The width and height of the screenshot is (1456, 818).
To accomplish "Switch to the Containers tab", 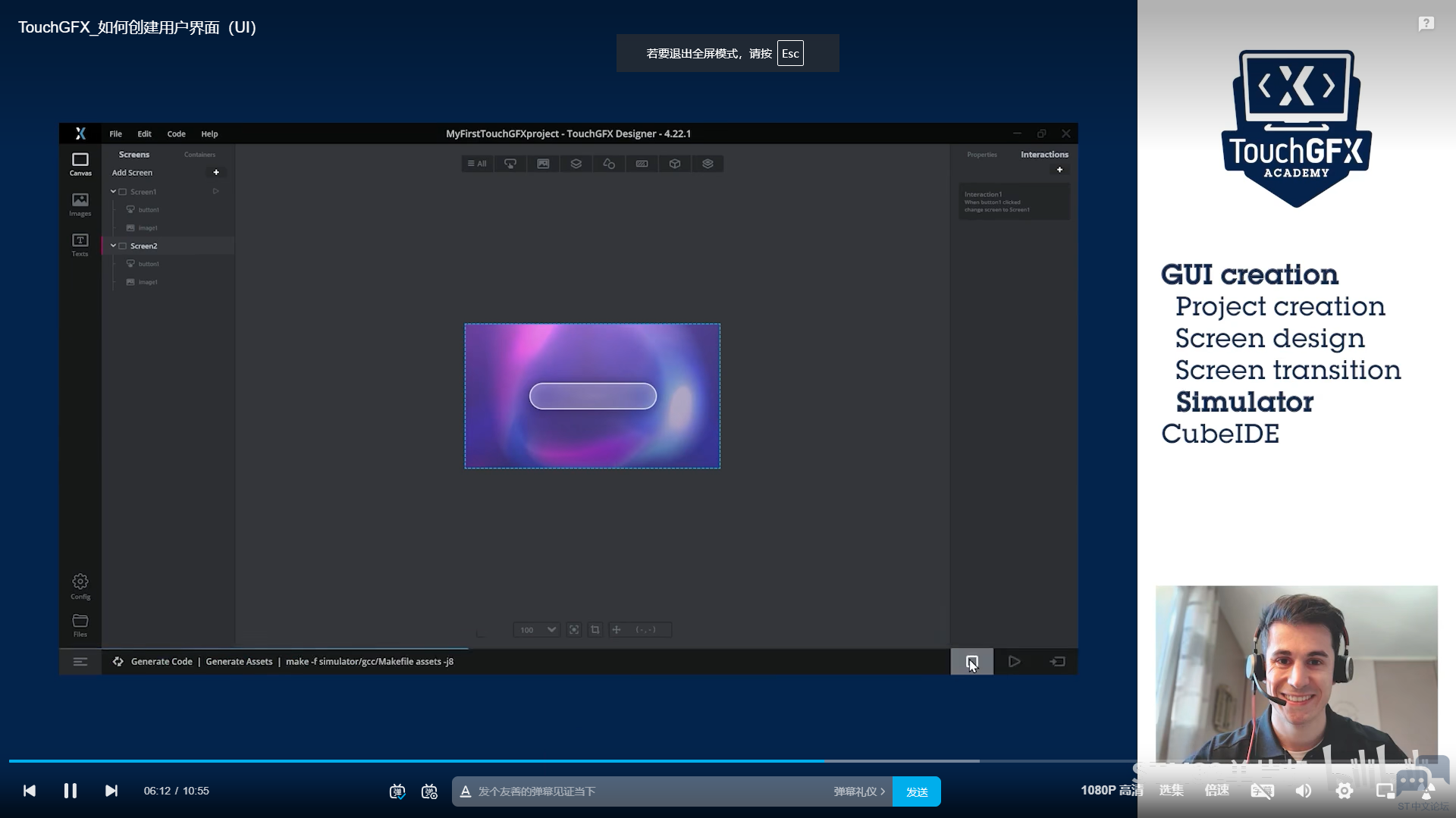I will pyautogui.click(x=199, y=155).
